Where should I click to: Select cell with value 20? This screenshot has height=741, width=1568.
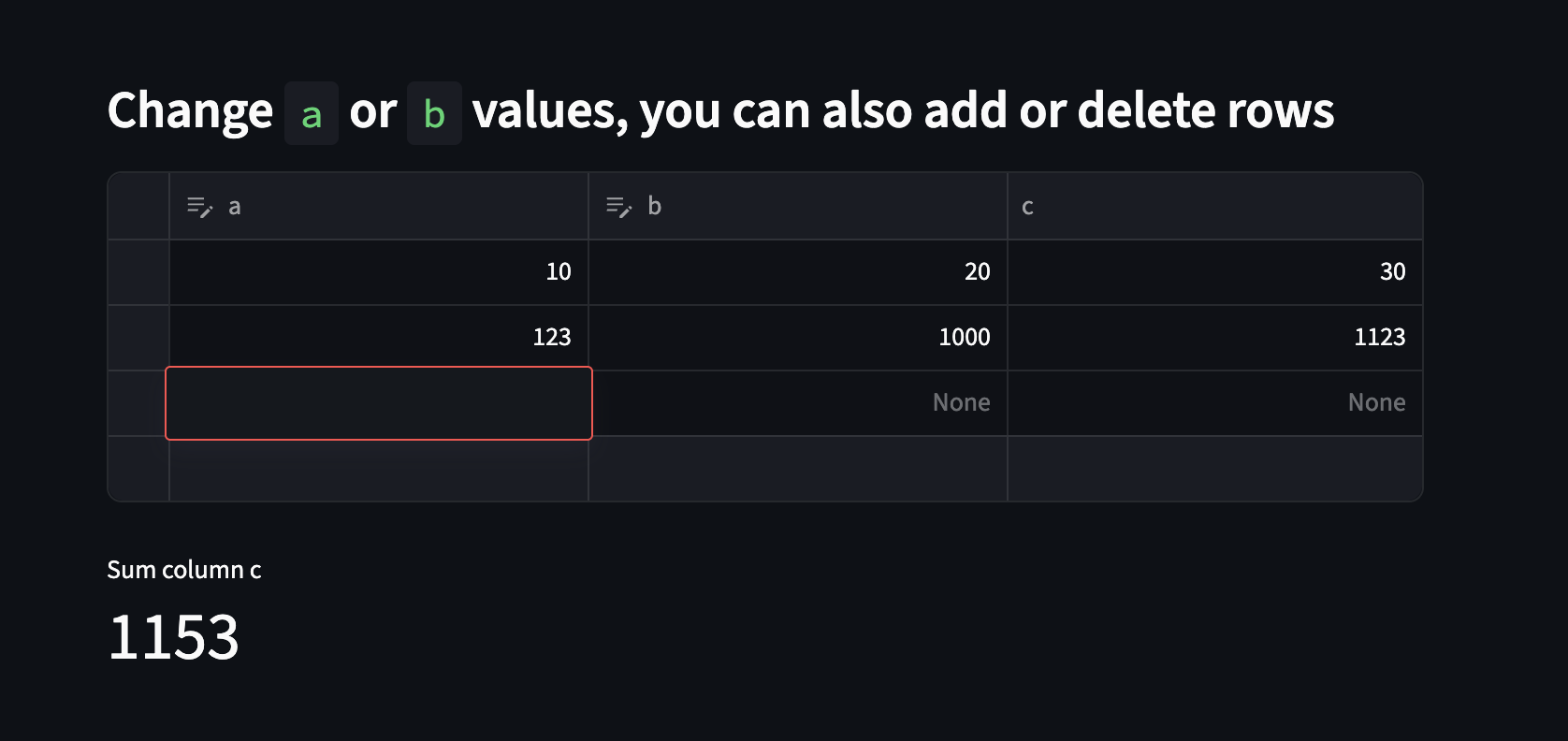tap(798, 272)
